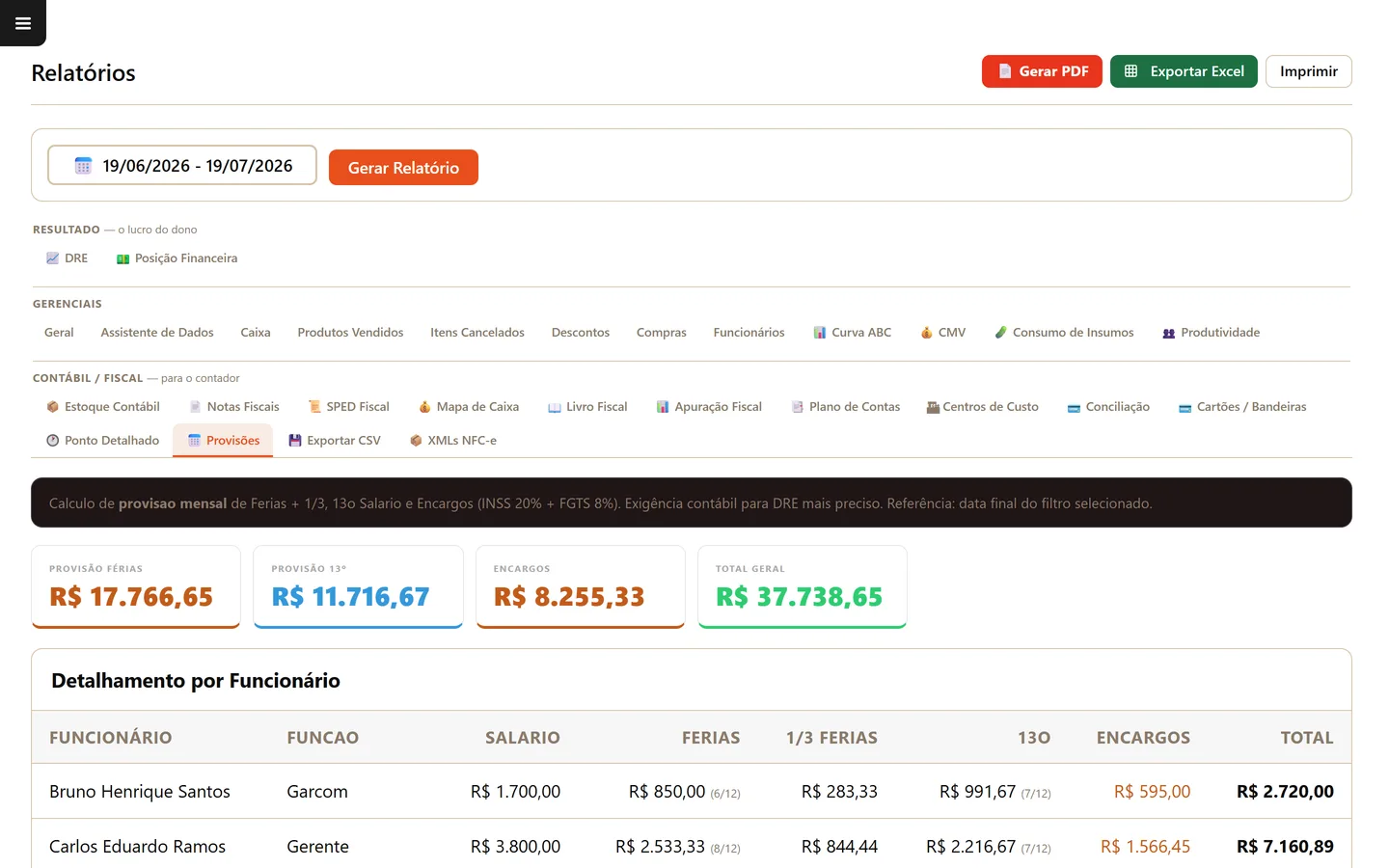Click the calendar icon in date field
Image resolution: width=1389 pixels, height=868 pixels.
(x=83, y=166)
